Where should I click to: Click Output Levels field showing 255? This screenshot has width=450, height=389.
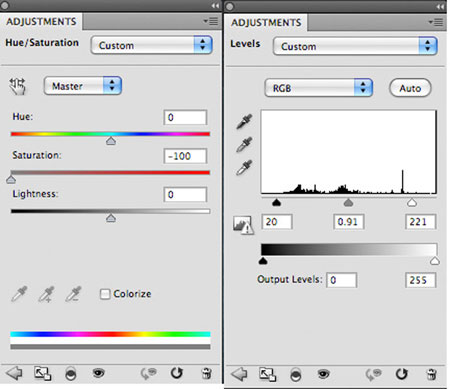(x=421, y=280)
